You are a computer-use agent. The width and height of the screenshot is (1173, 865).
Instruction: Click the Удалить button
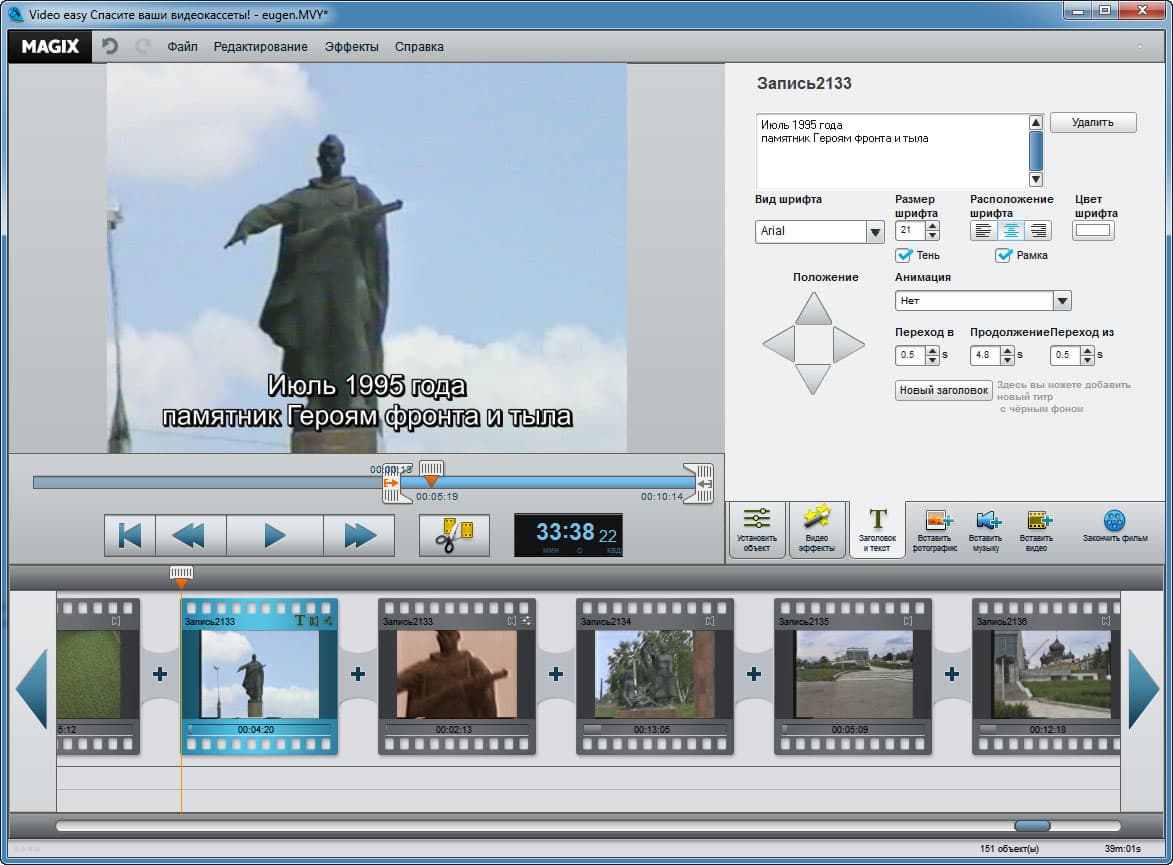point(1092,122)
